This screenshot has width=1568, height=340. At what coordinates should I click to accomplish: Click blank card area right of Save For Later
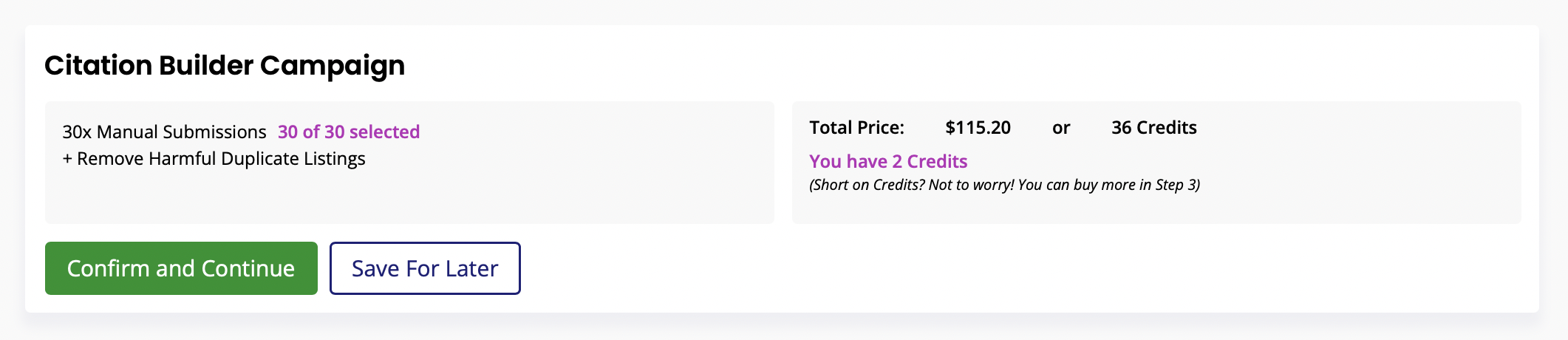tap(961, 268)
